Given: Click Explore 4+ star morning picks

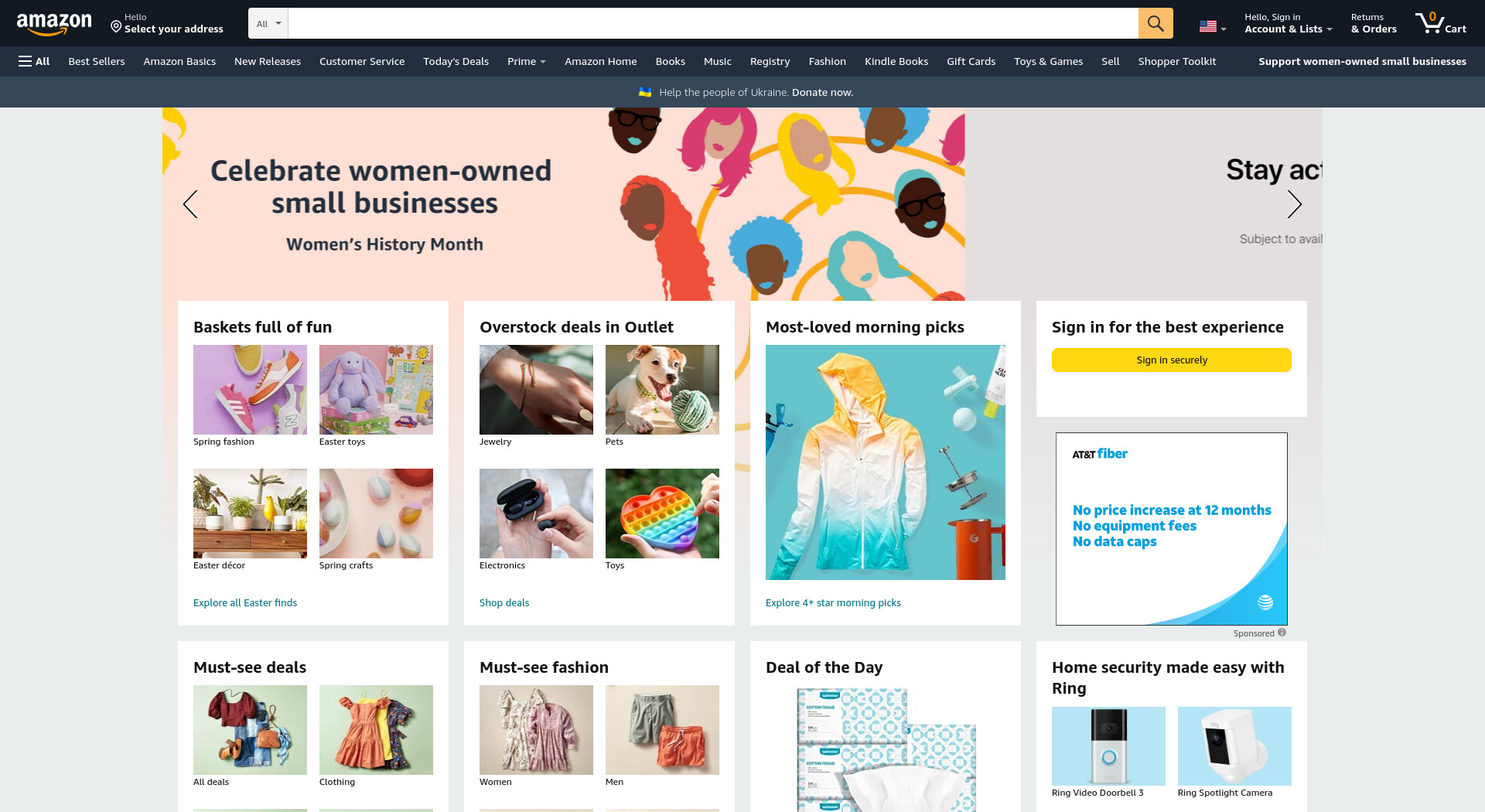Looking at the screenshot, I should (x=833, y=602).
